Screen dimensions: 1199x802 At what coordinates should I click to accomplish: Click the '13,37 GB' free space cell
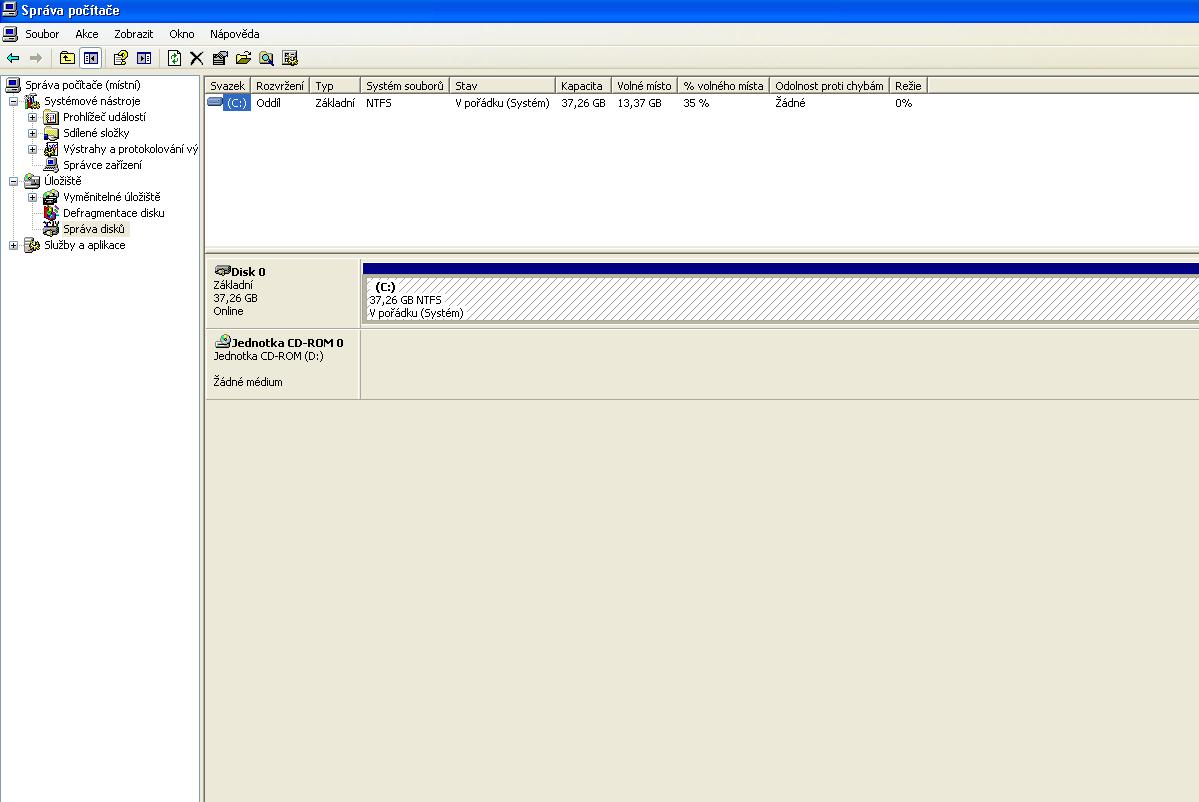pos(639,102)
